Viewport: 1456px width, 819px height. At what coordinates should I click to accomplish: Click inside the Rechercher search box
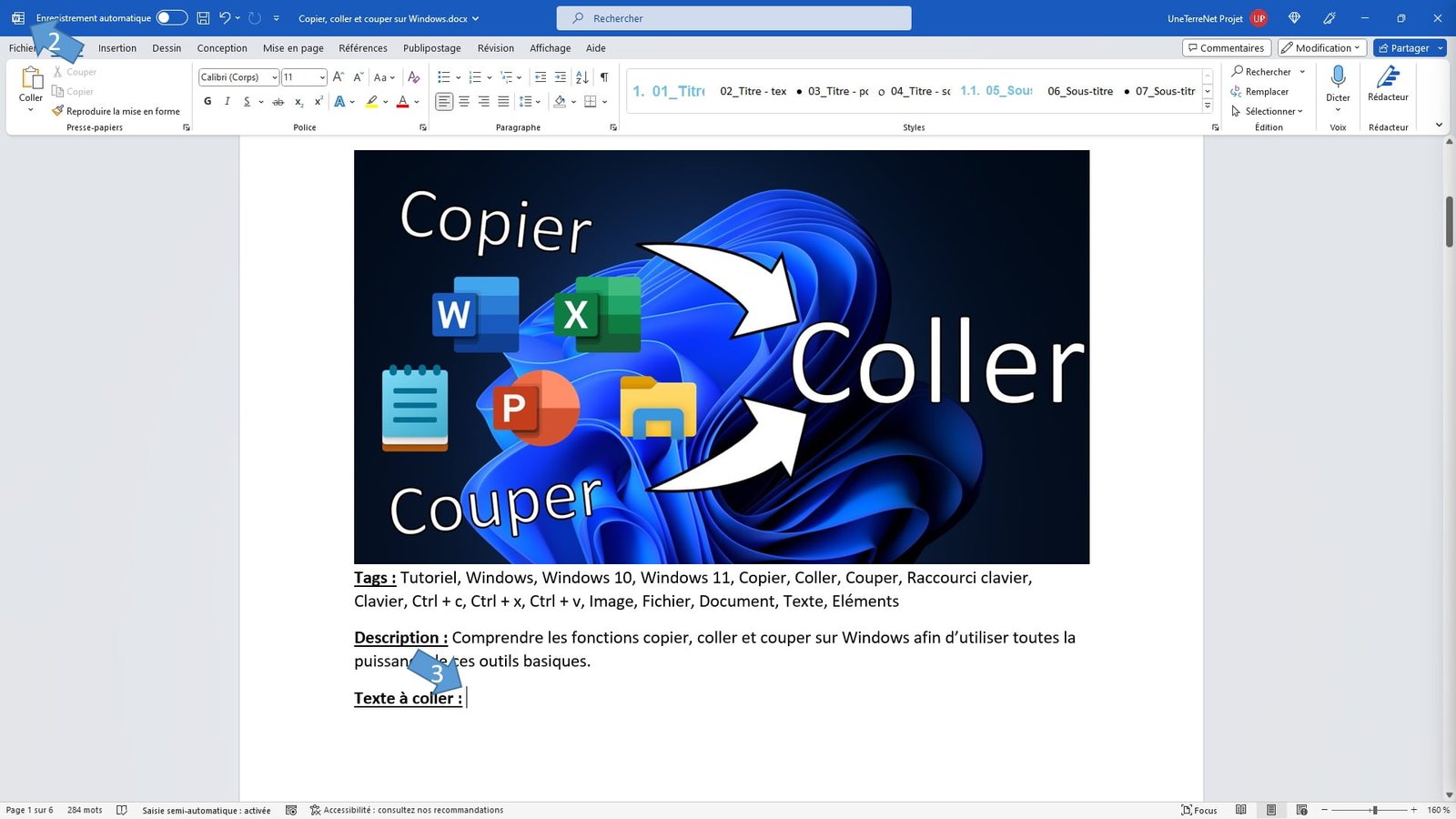click(x=733, y=17)
